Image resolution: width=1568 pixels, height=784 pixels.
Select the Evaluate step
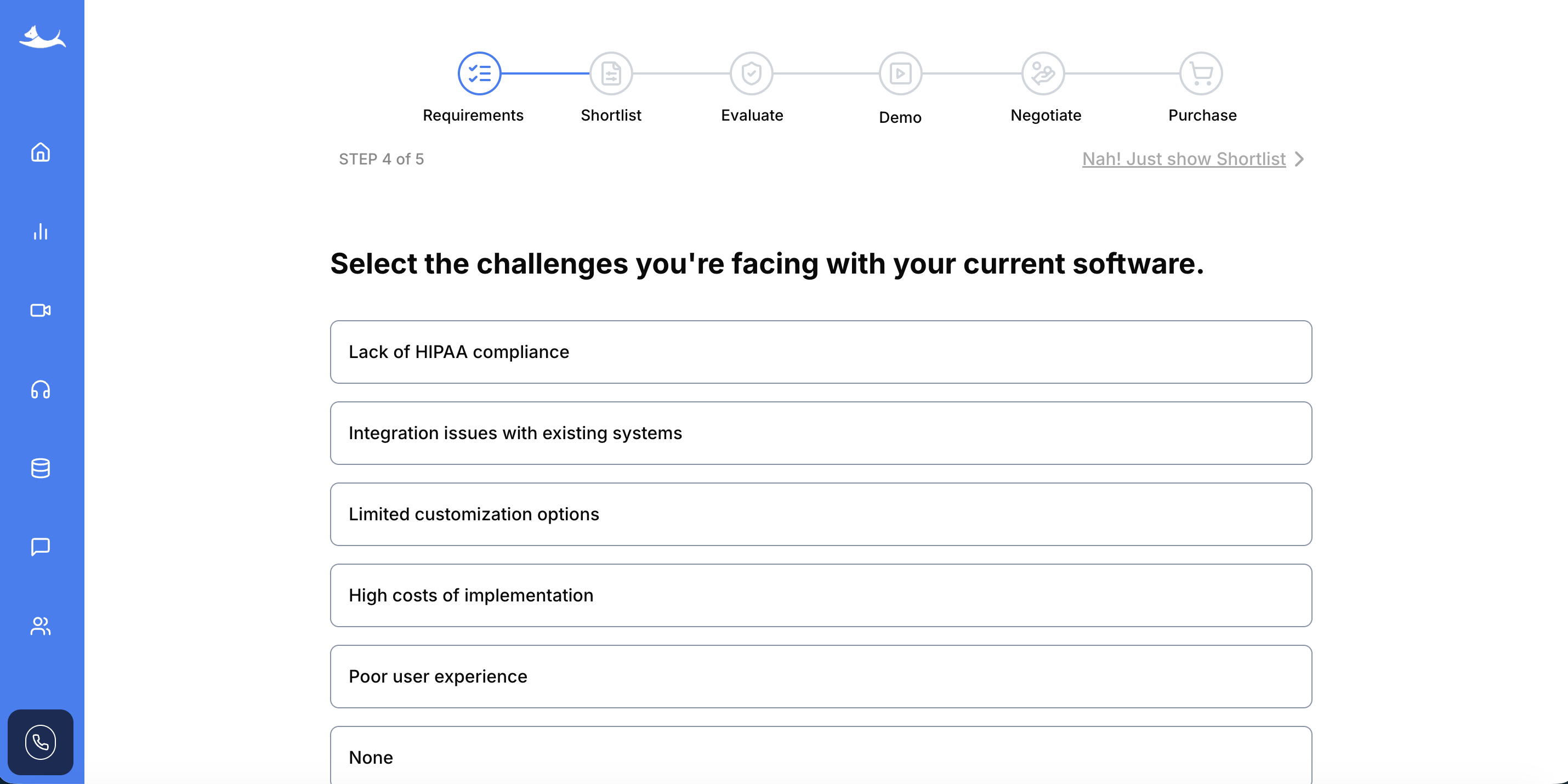coord(752,73)
